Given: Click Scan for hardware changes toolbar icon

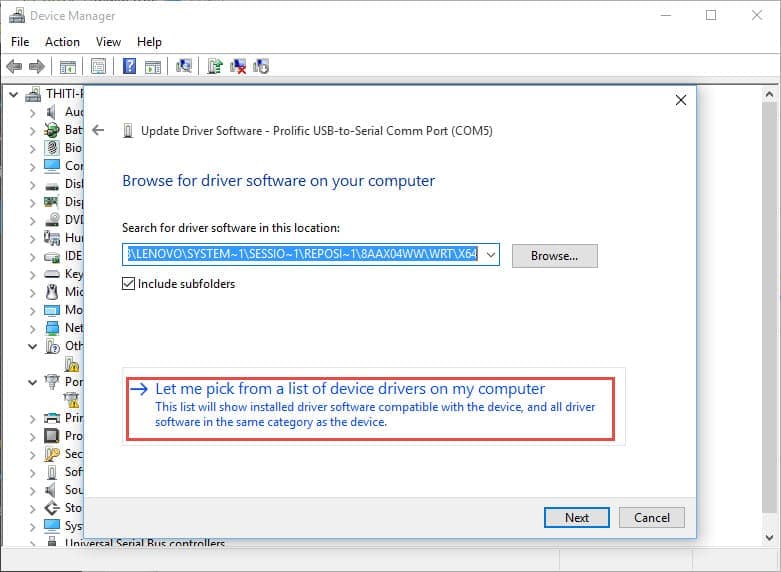Looking at the screenshot, I should [x=184, y=67].
